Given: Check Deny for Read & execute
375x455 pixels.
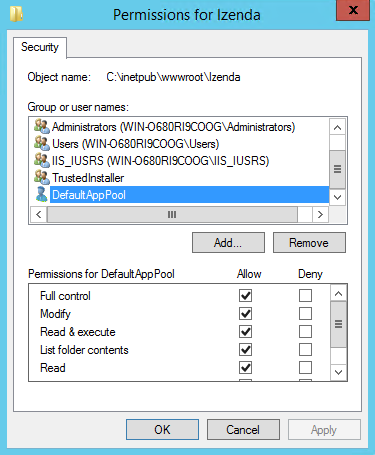Looking at the screenshot, I should pos(305,331).
